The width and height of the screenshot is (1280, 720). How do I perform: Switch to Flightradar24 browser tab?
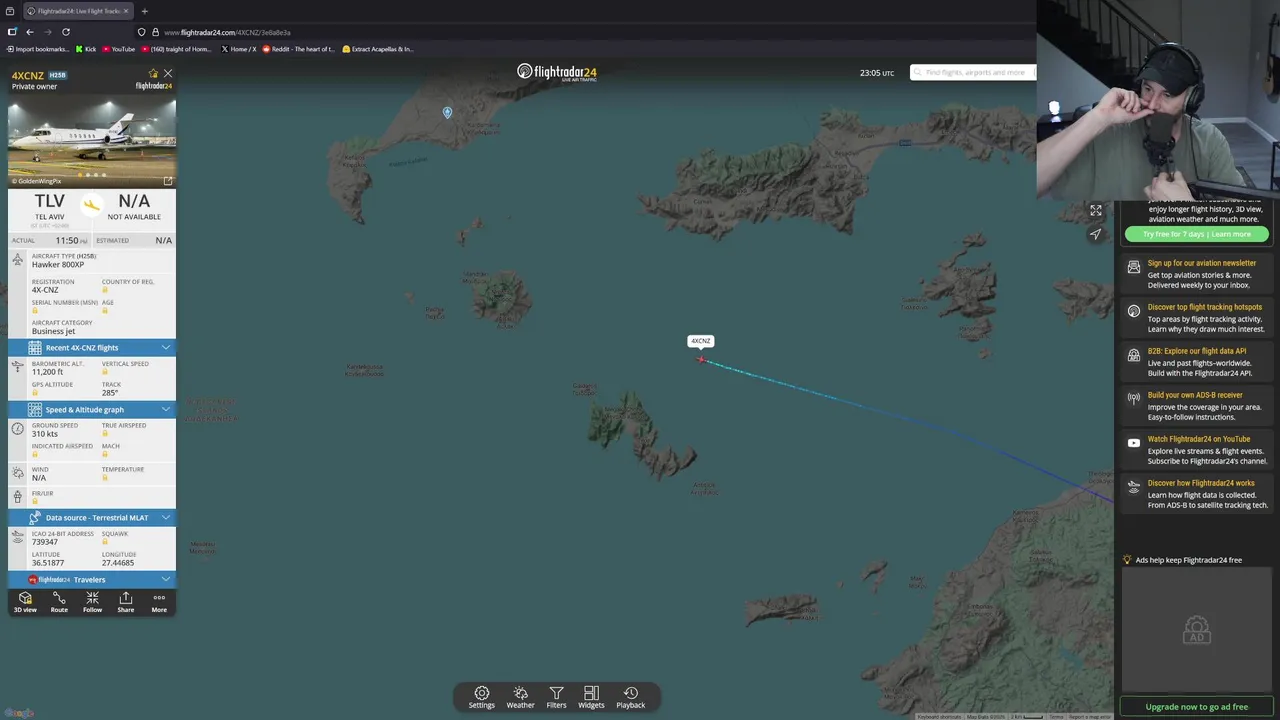(x=76, y=11)
